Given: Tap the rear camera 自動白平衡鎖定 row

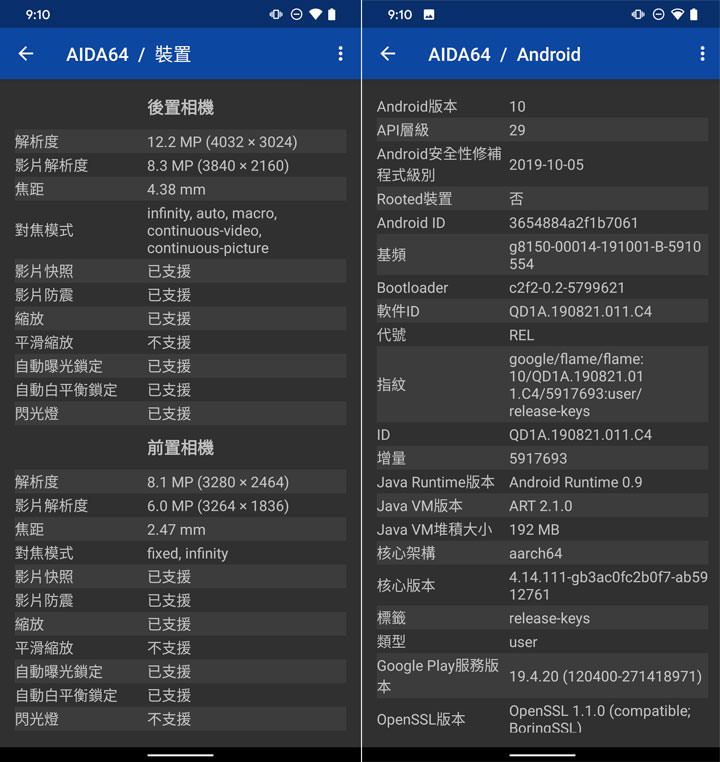Looking at the screenshot, I should [x=181, y=390].
